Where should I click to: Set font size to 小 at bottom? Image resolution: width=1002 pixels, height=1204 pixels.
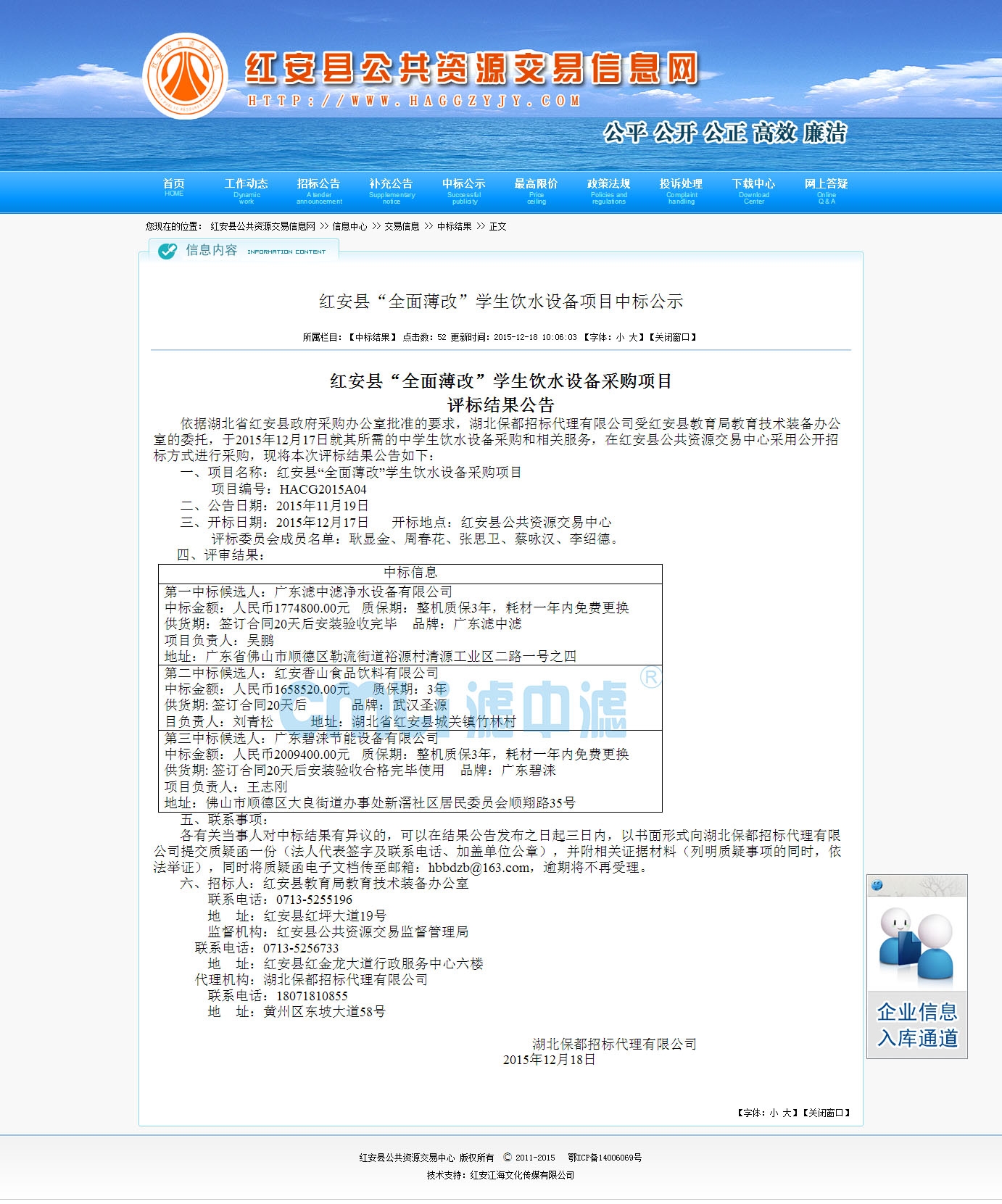click(774, 1113)
